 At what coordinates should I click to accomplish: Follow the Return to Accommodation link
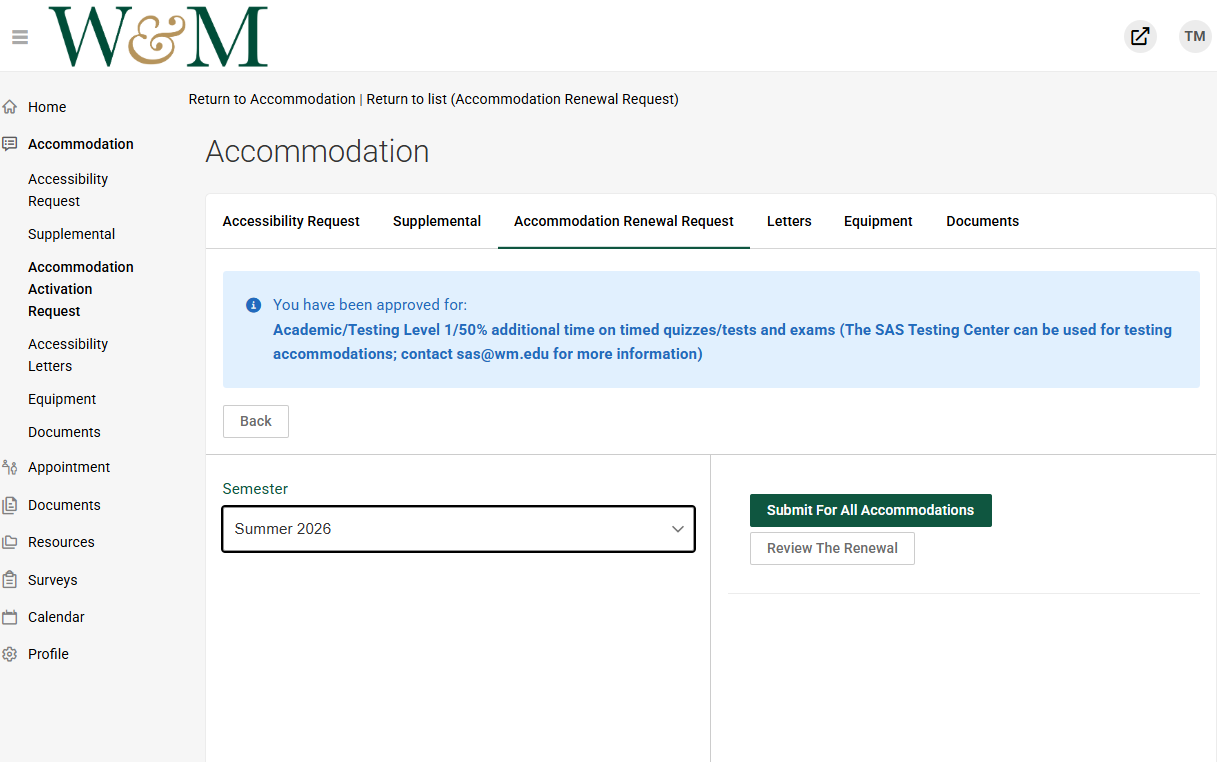(x=272, y=99)
